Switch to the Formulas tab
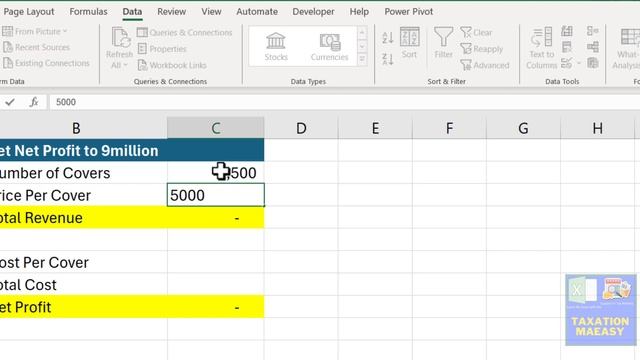Viewport: 640px width, 360px height. pos(88,12)
